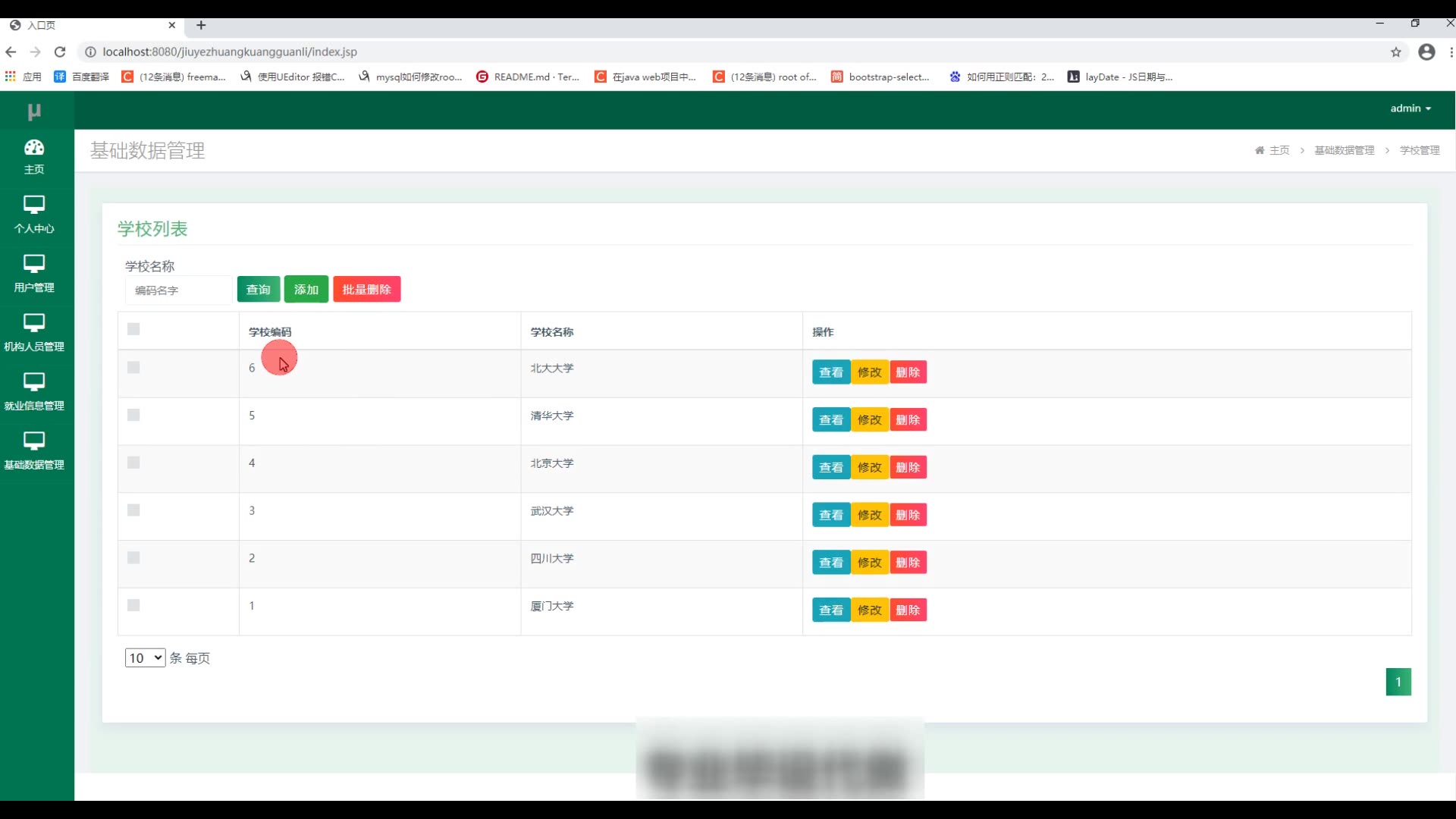Open the Chrome profile avatar icon
The height and width of the screenshot is (819, 1456).
pos(1426,52)
